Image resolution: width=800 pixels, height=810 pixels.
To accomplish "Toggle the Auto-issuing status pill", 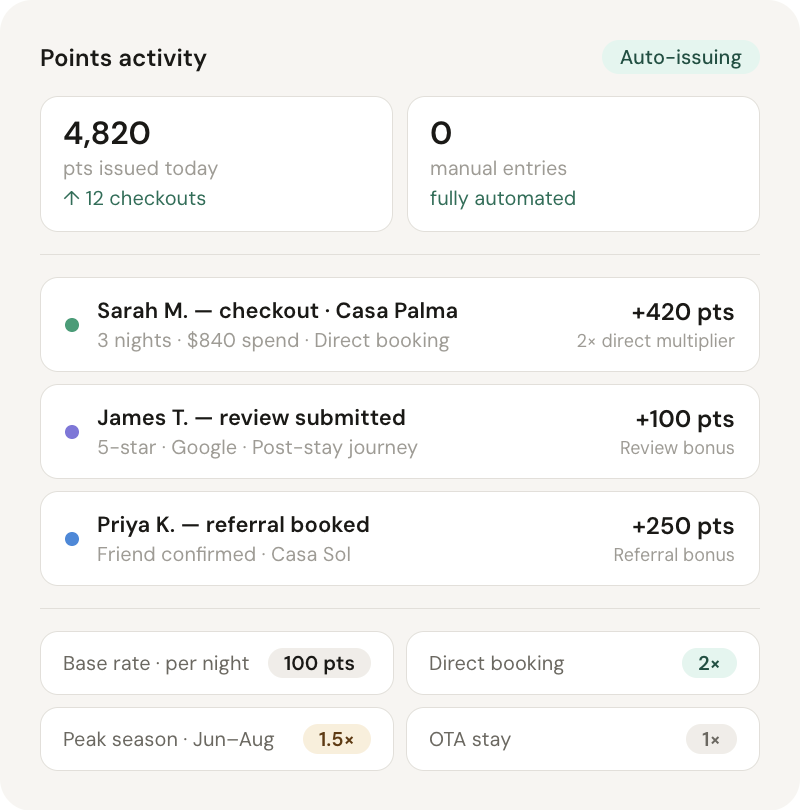I will [680, 57].
